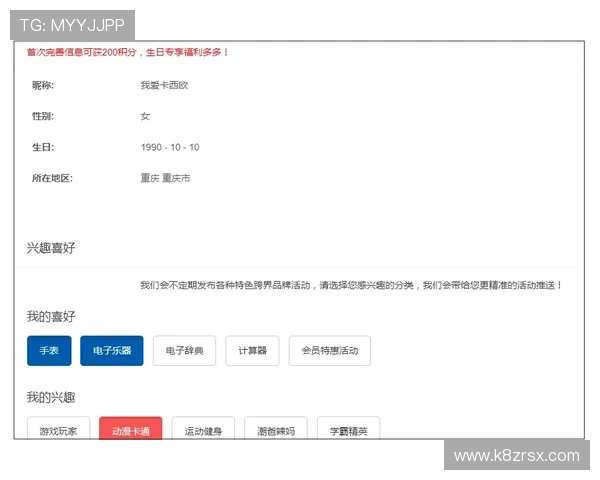
Task: Click the 兴趣喜好 section heading
Action: click(x=51, y=248)
